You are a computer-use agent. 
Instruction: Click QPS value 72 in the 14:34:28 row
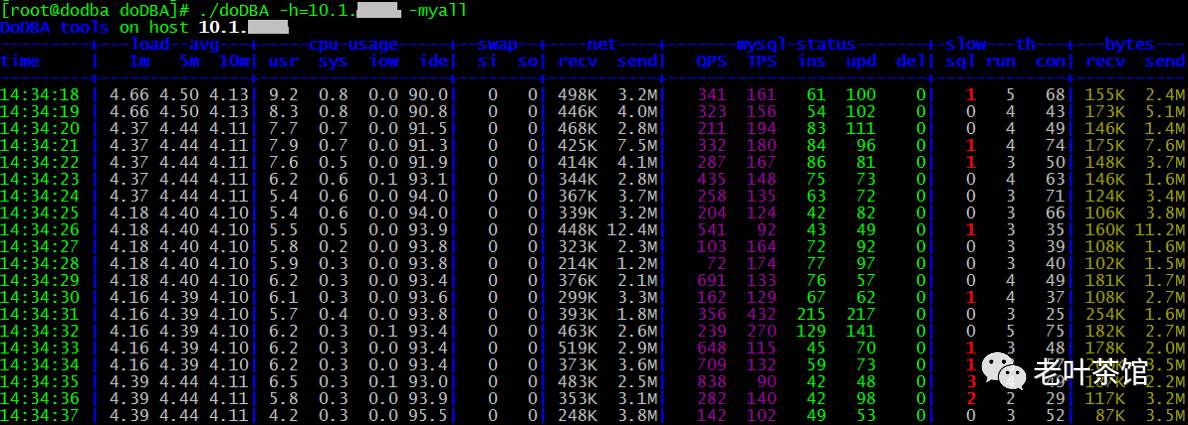pyautogui.click(x=717, y=263)
